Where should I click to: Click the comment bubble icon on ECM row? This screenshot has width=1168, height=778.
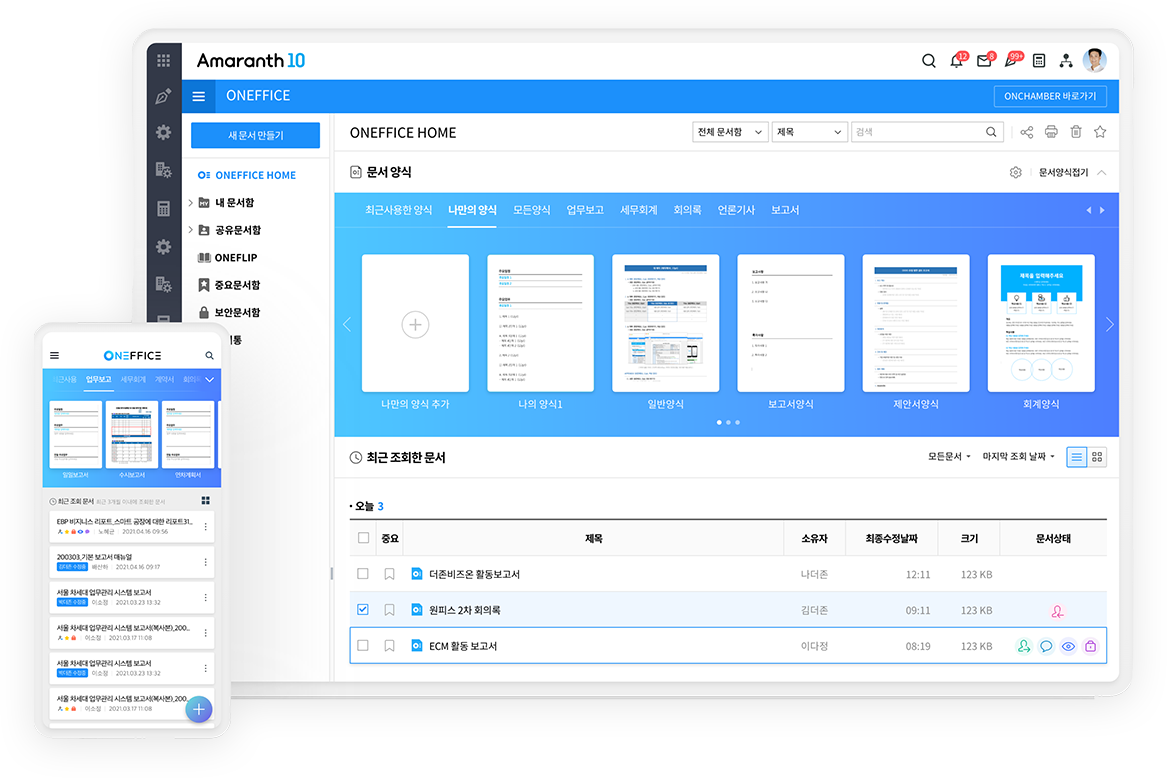click(1046, 646)
